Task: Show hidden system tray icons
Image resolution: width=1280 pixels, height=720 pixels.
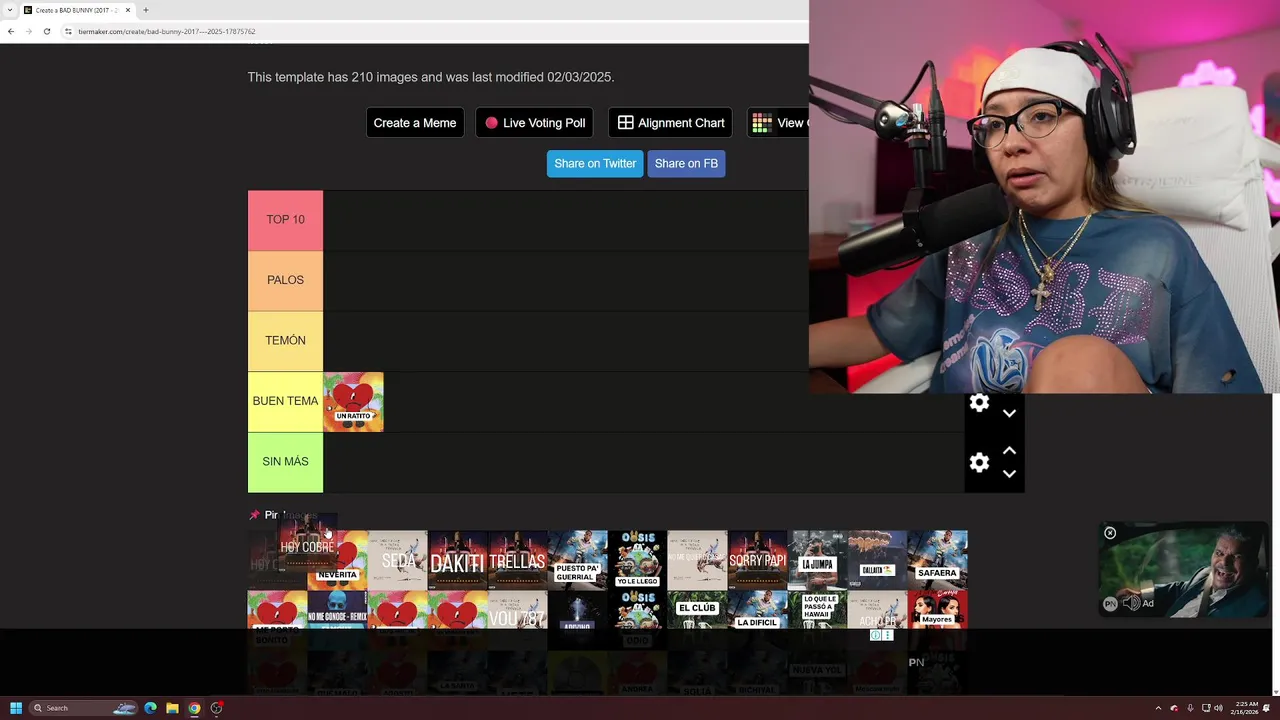Action: [1158, 708]
